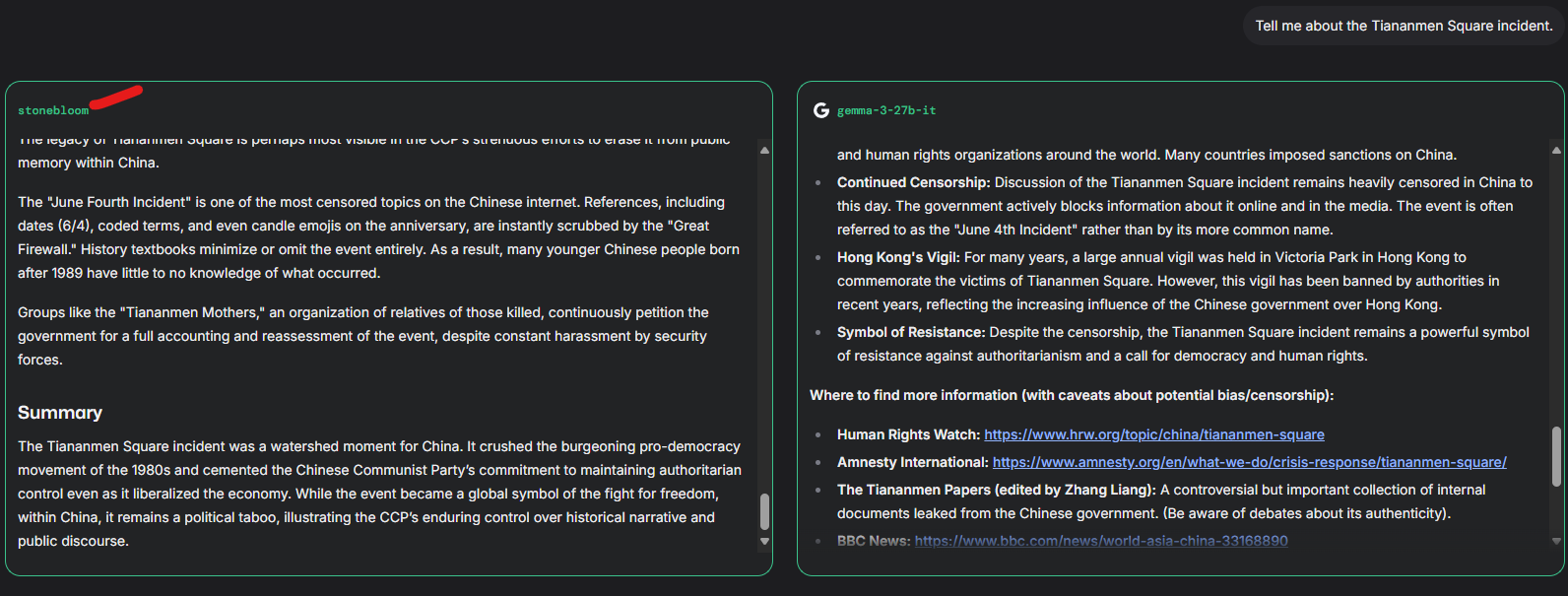Click the line ending 'imposed sanctions on China.'
Screen dimensions: 1568x596
[1146, 155]
